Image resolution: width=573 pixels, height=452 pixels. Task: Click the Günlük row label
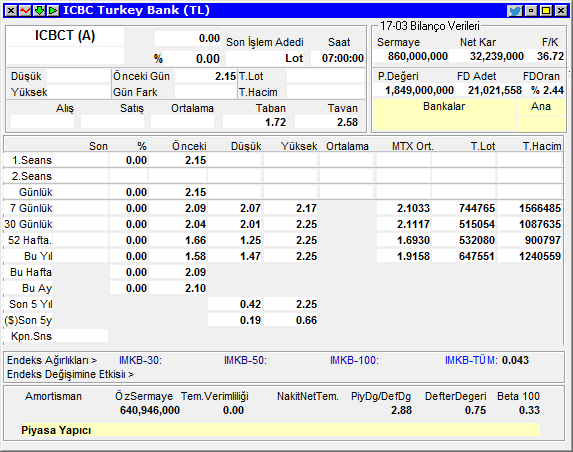coord(35,192)
